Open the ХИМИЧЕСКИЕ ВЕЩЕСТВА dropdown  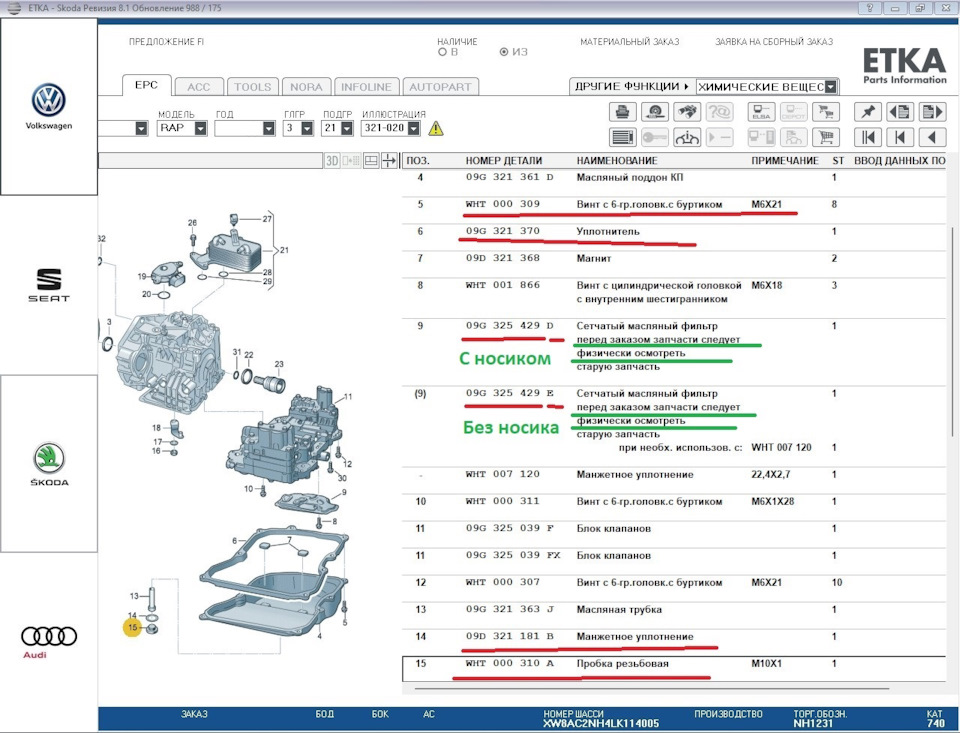[x=831, y=87]
